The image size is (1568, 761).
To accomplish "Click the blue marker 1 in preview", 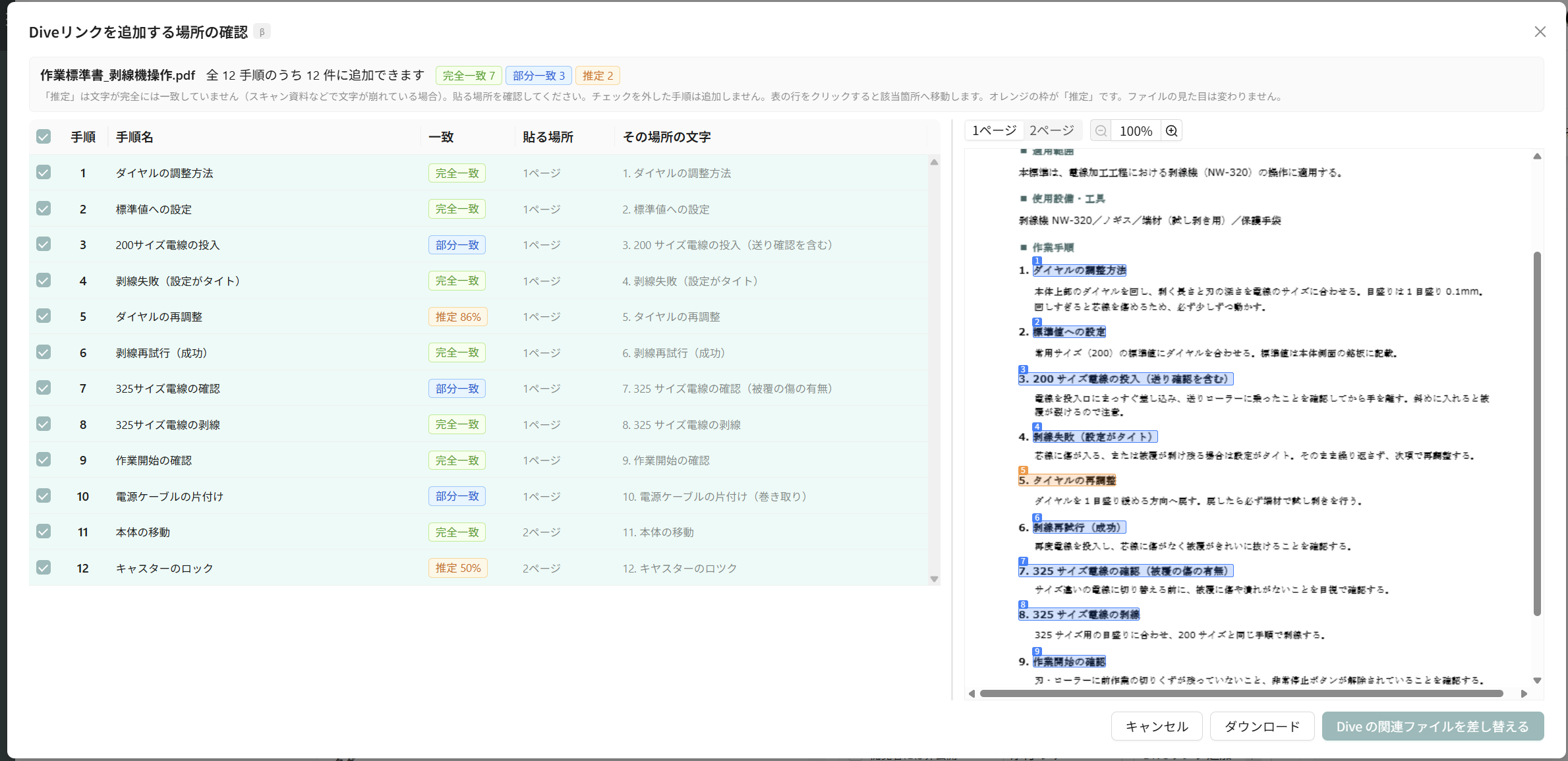I will [1037, 261].
